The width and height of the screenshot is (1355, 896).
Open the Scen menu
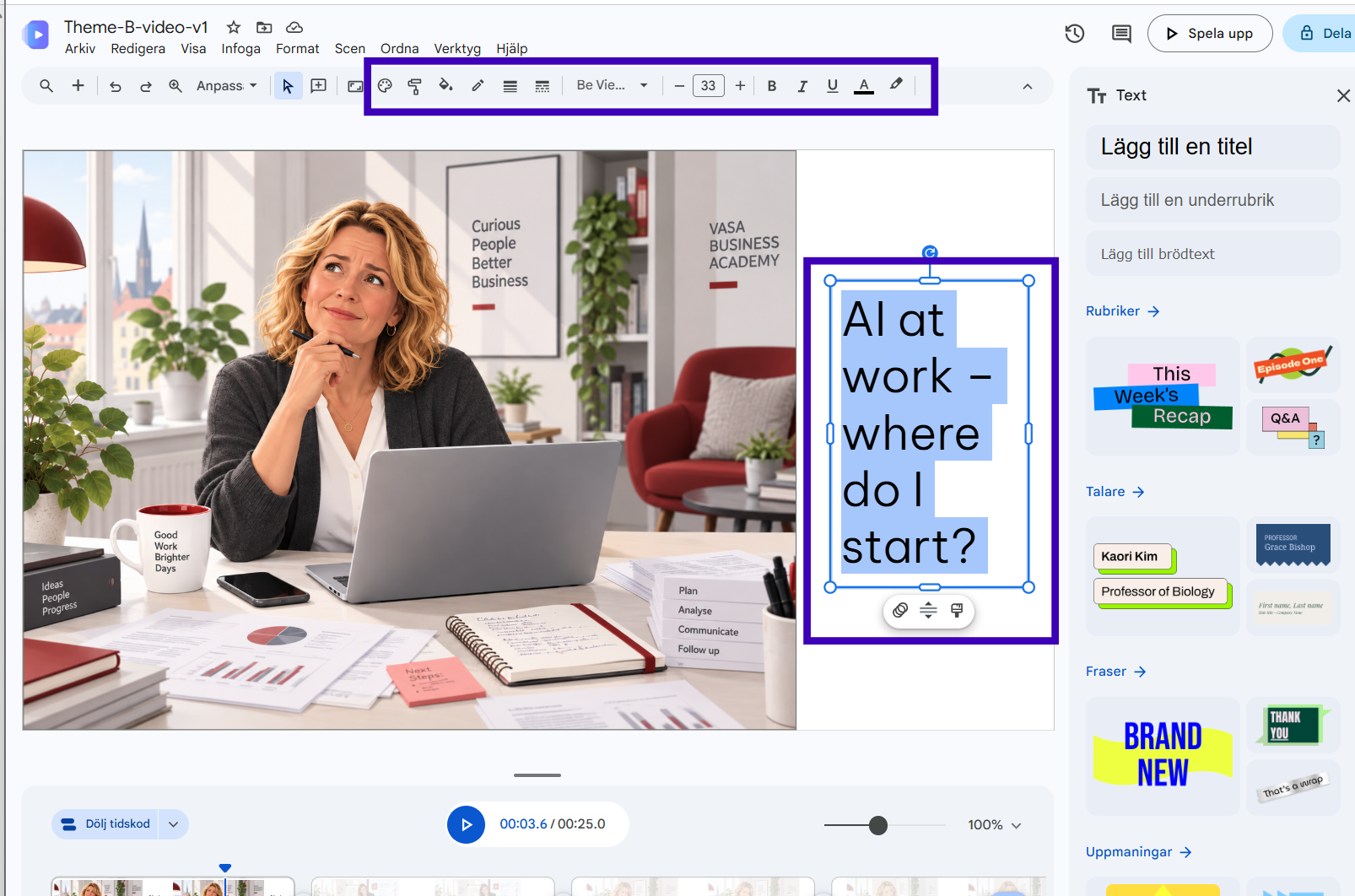(x=350, y=49)
